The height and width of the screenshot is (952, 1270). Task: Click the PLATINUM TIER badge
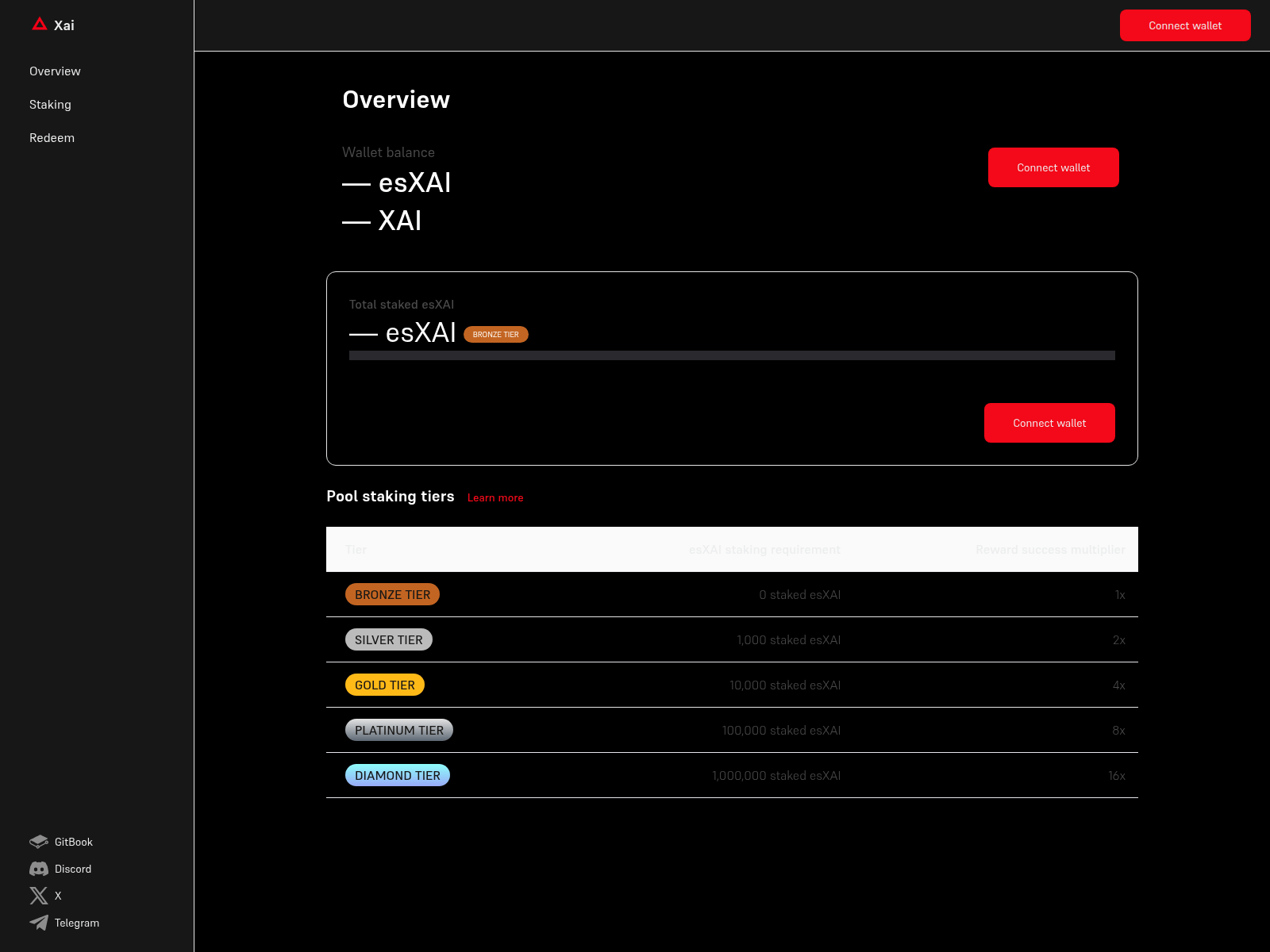[x=398, y=730]
